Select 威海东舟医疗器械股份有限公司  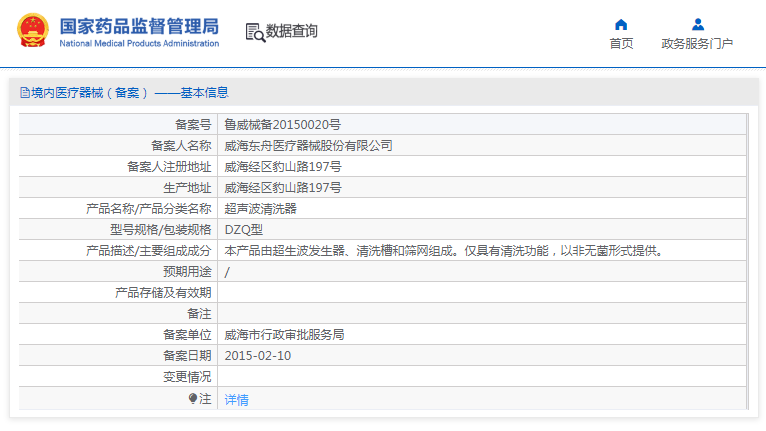308,146
